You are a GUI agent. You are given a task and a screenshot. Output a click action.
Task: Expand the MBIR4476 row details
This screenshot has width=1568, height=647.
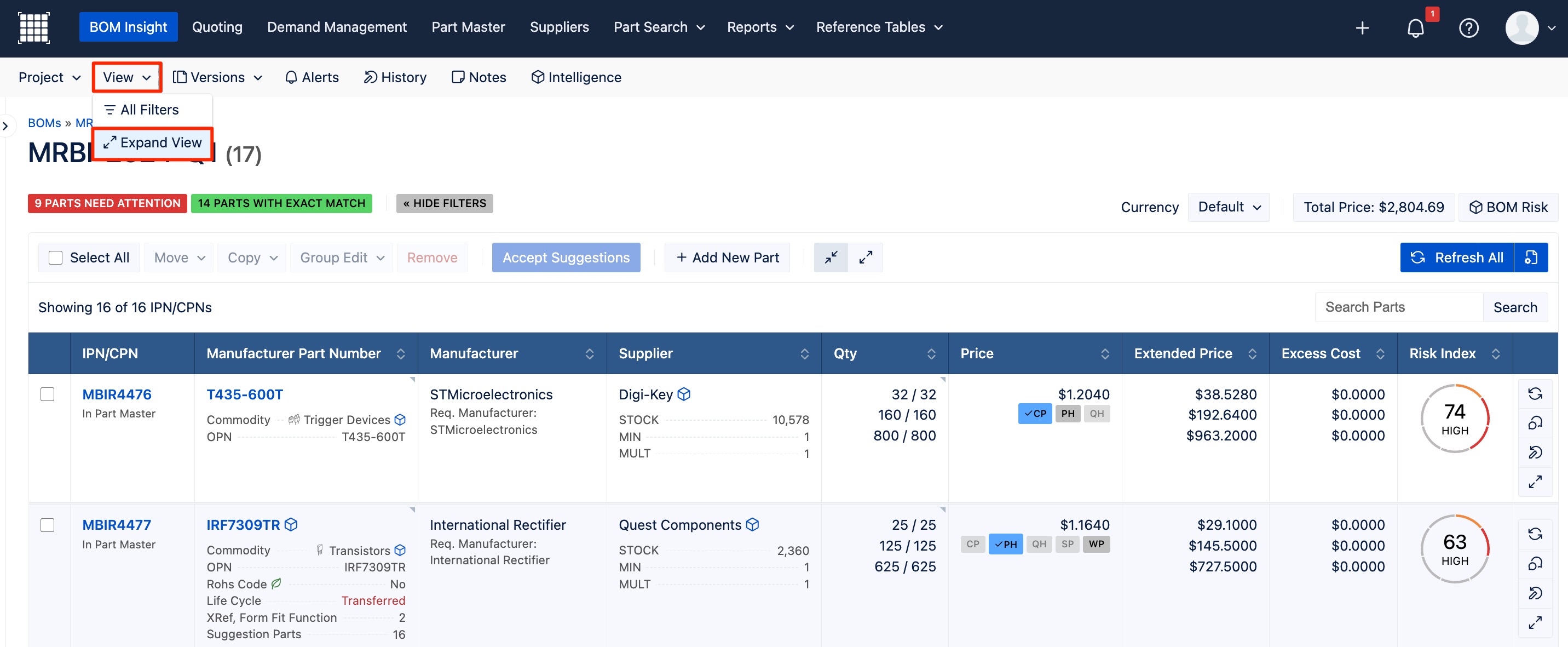coord(1535,482)
